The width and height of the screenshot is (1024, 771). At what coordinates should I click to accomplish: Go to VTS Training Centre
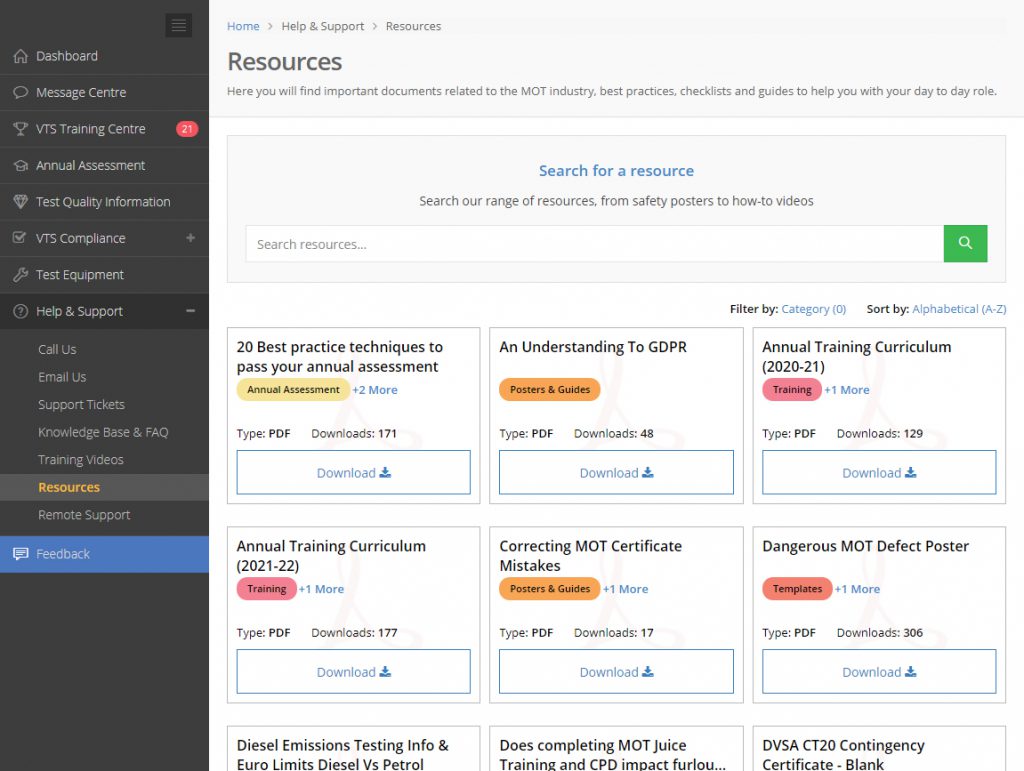pos(104,129)
